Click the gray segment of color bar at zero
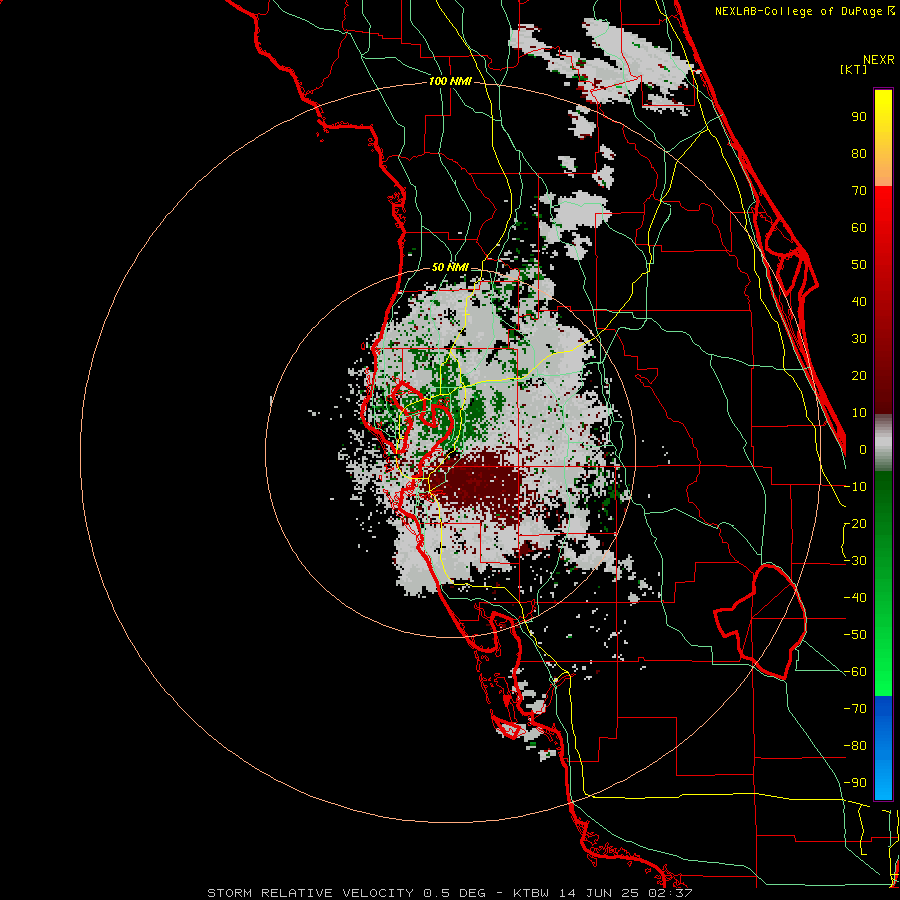Image resolution: width=900 pixels, height=900 pixels. (x=883, y=443)
